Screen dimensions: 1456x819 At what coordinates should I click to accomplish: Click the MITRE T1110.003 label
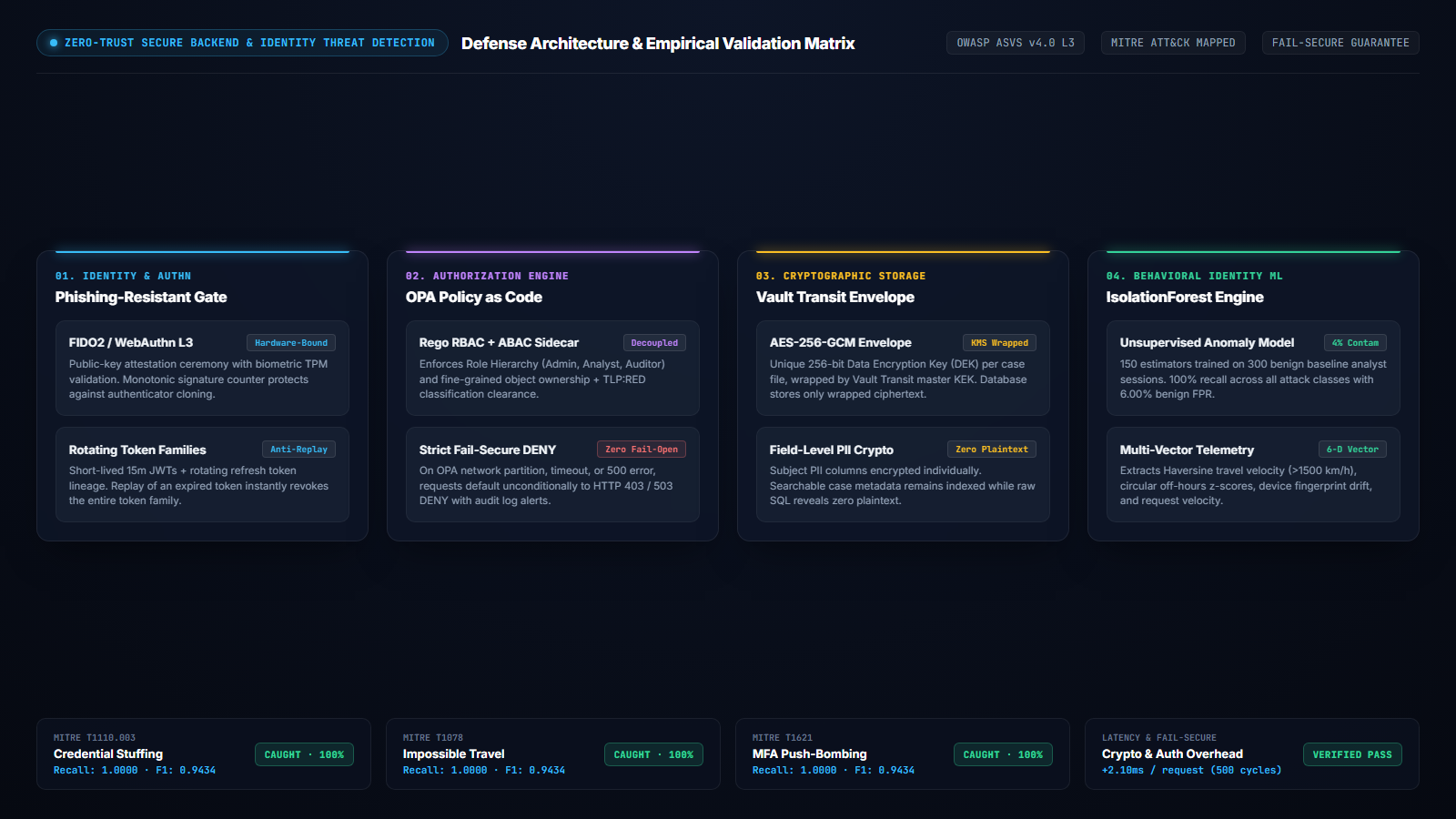[95, 738]
